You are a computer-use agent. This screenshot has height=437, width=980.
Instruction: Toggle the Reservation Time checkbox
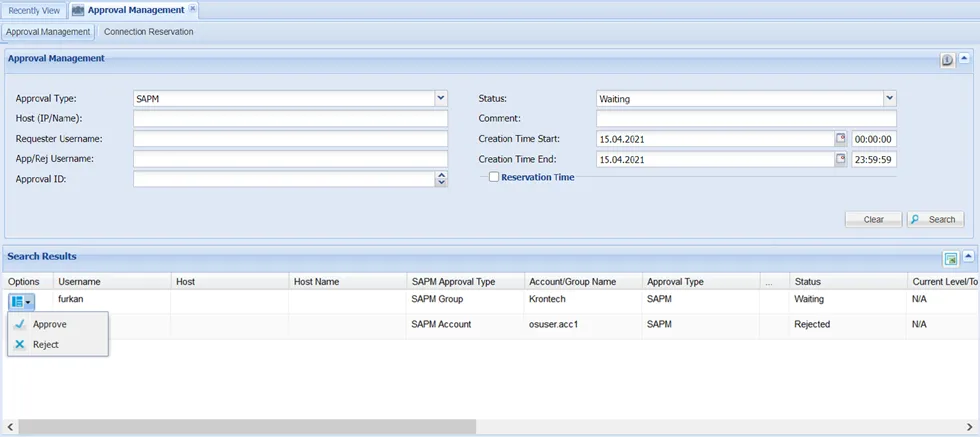tap(494, 177)
